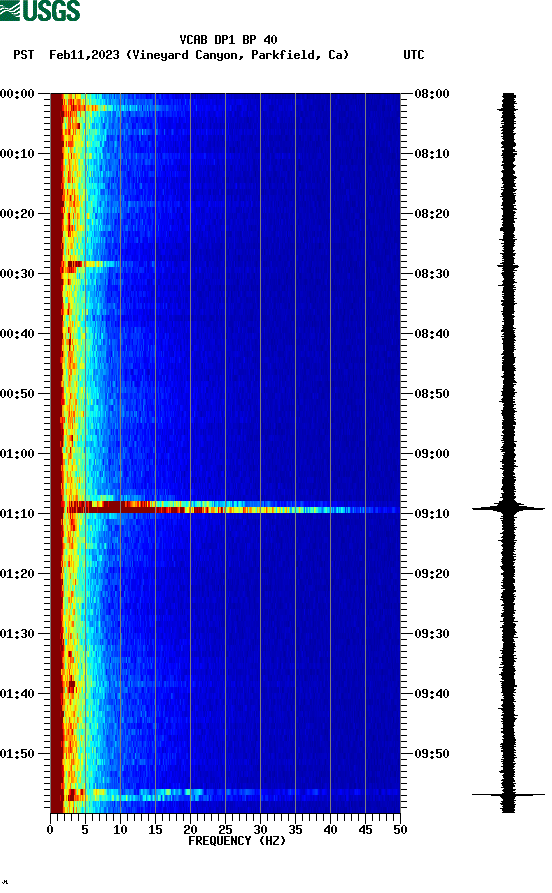
Task: Click the 01:40 PST time label
Action: click(17, 694)
